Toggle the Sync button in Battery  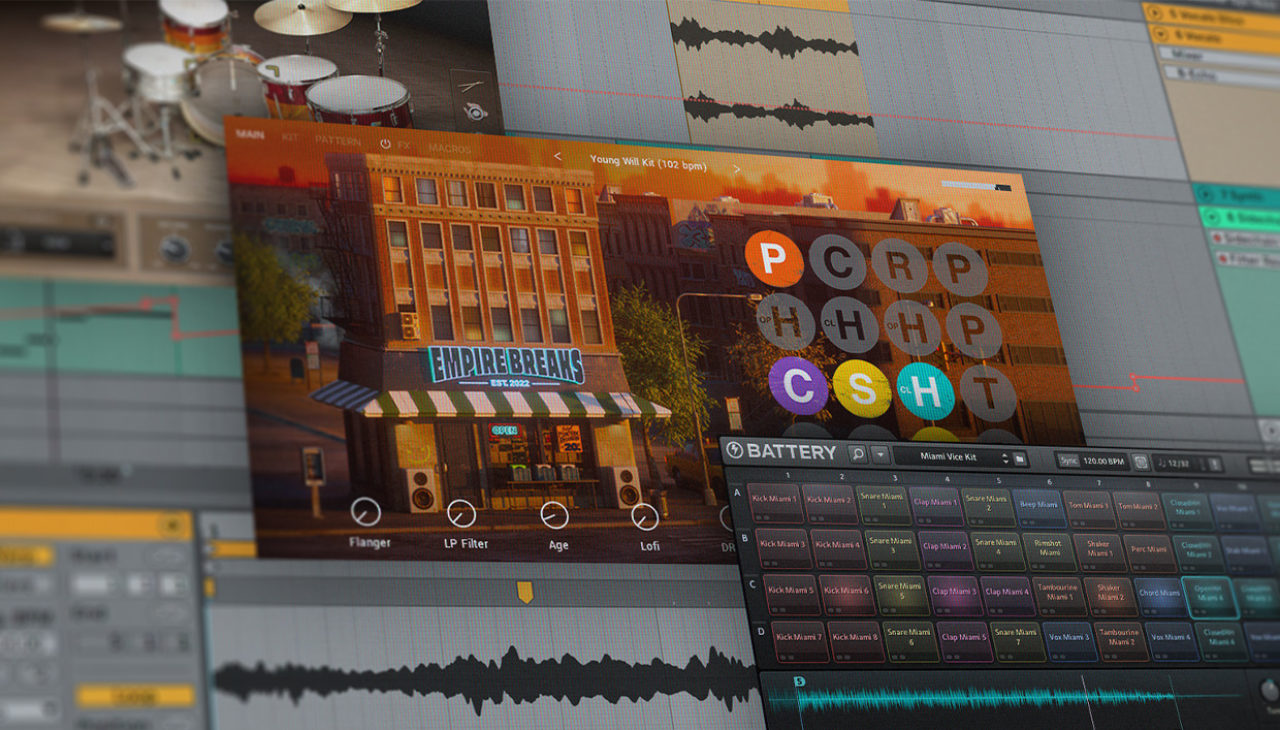click(1070, 461)
